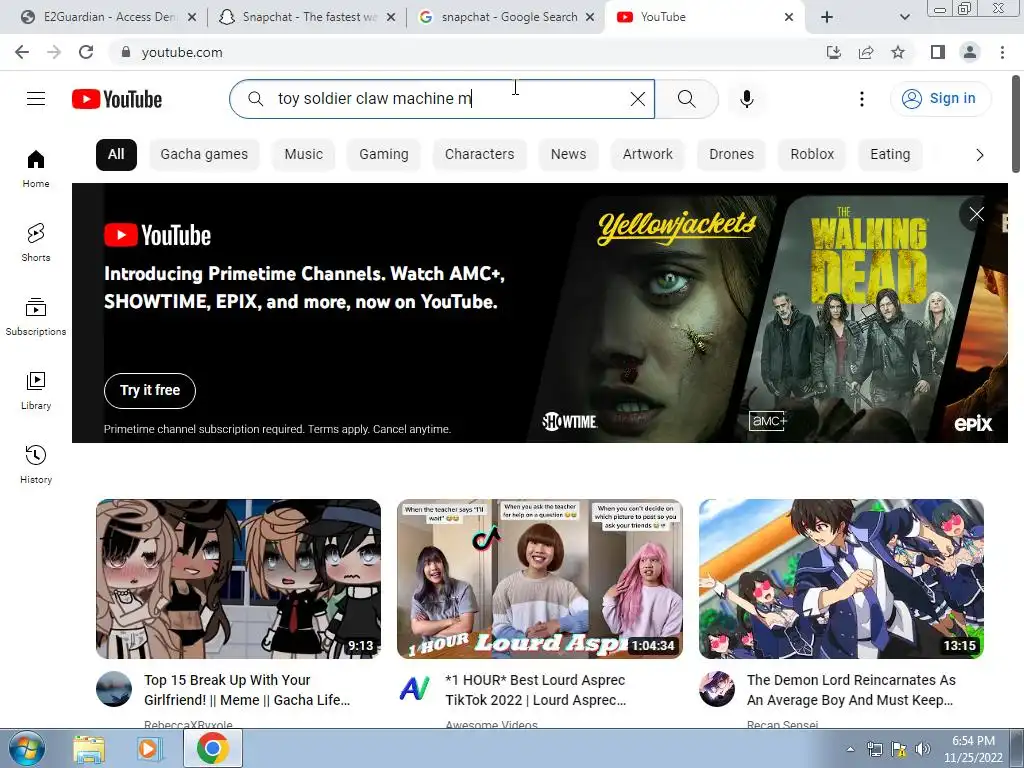Open Shorts from the sidebar

coord(36,242)
